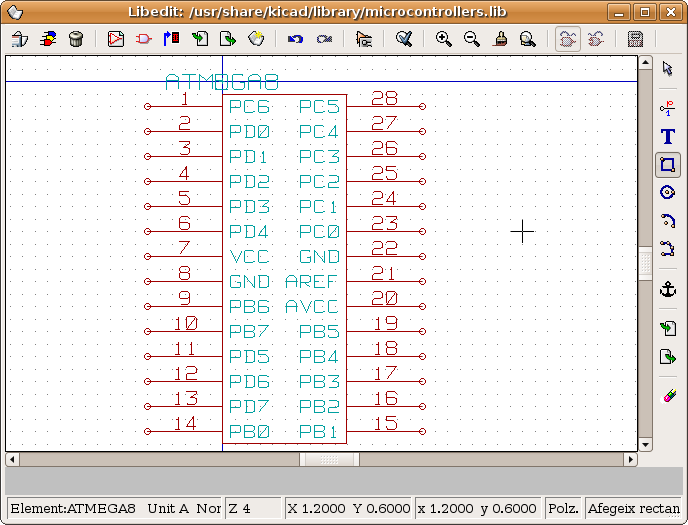Viewport: 688px width, 525px height.
Task: Click new-library icon with sparkle
Action: [256, 39]
